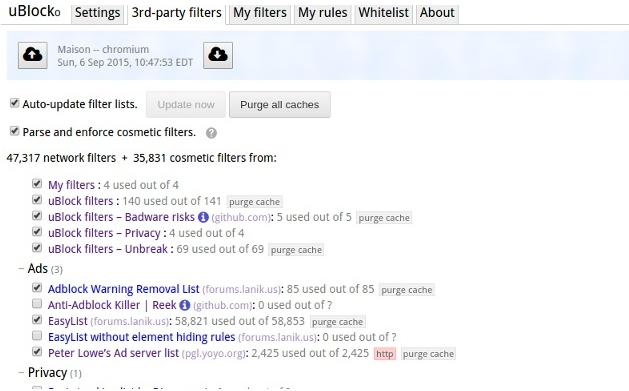Switch to the My filters tab
This screenshot has width=629, height=391.
[260, 13]
